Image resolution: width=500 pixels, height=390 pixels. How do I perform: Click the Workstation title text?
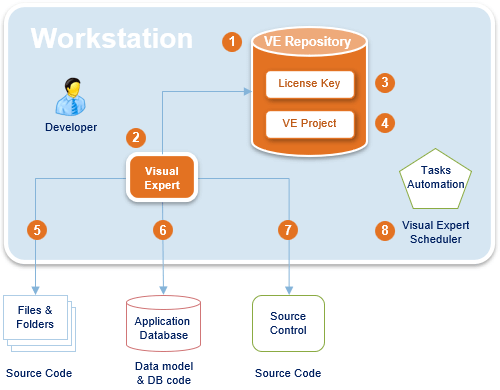[x=112, y=39]
